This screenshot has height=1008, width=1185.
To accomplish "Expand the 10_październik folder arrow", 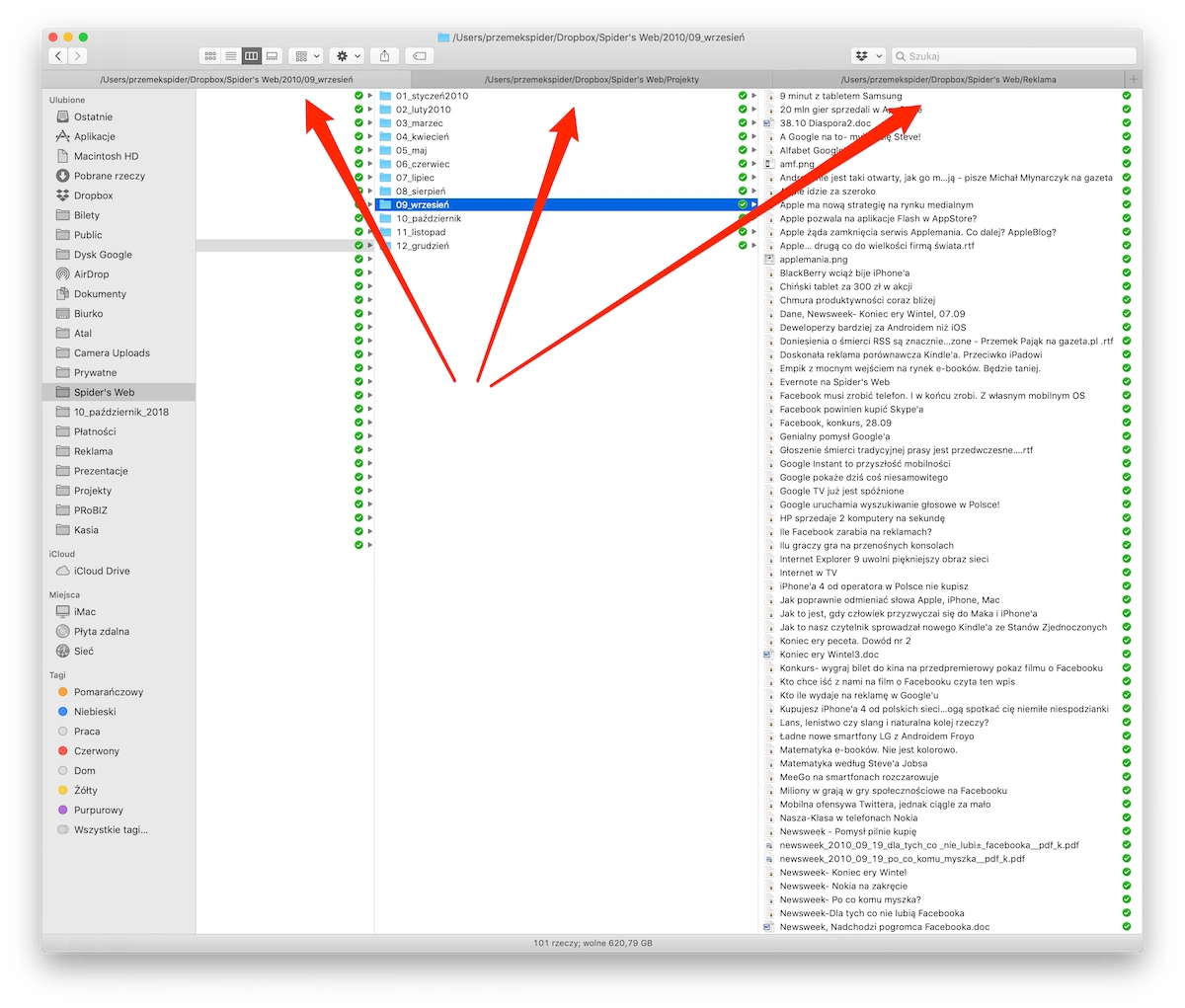I will click(x=752, y=218).
